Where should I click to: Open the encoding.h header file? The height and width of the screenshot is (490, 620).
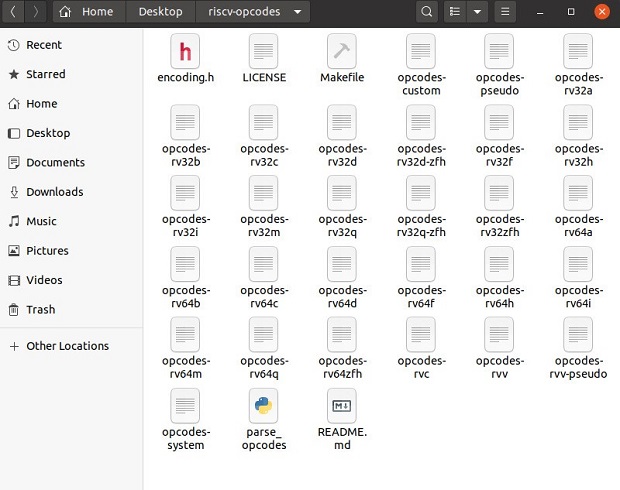tap(185, 51)
